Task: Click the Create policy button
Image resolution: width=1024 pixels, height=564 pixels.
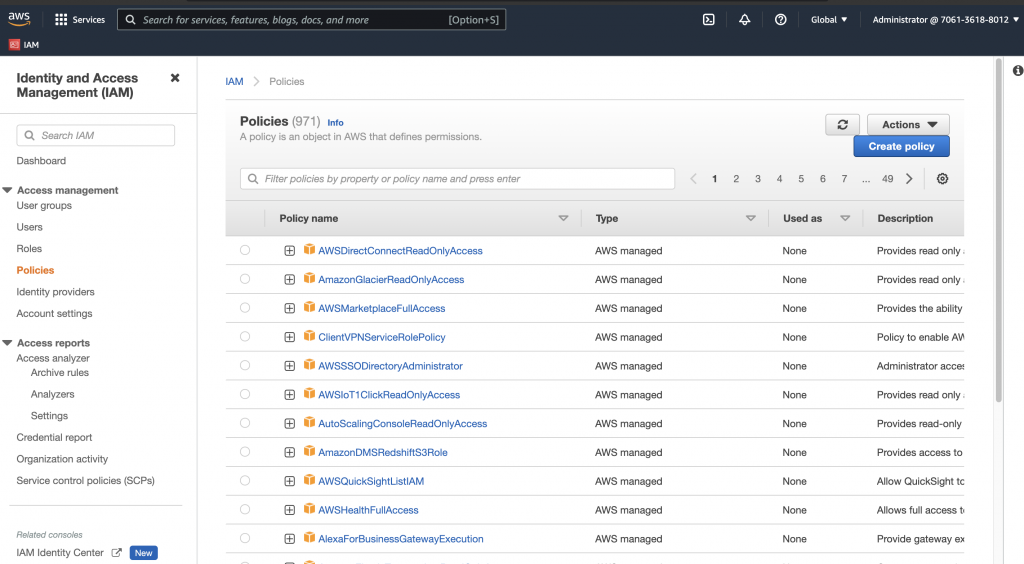Action: click(901, 146)
